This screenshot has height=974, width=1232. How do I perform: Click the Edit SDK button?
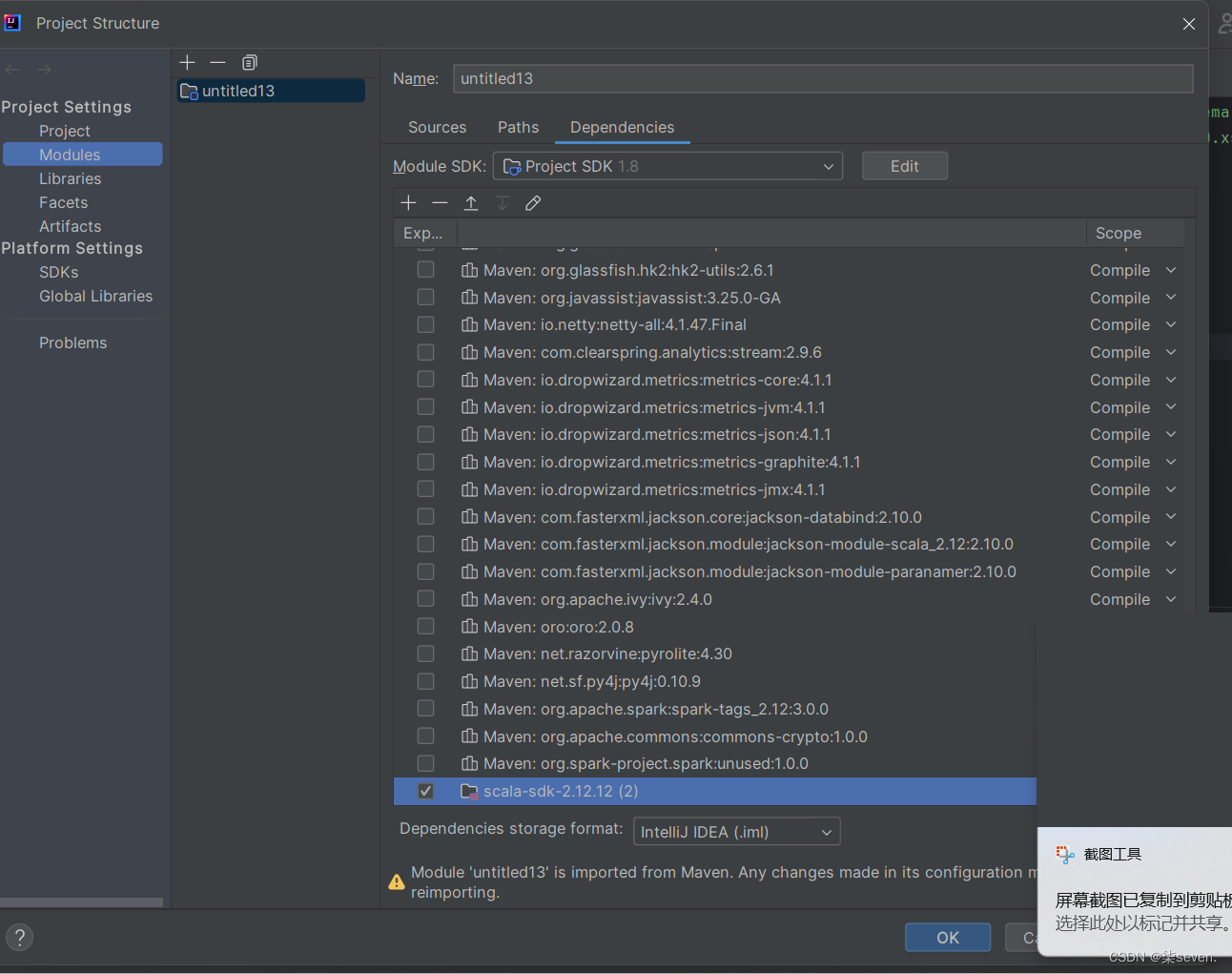coord(904,166)
